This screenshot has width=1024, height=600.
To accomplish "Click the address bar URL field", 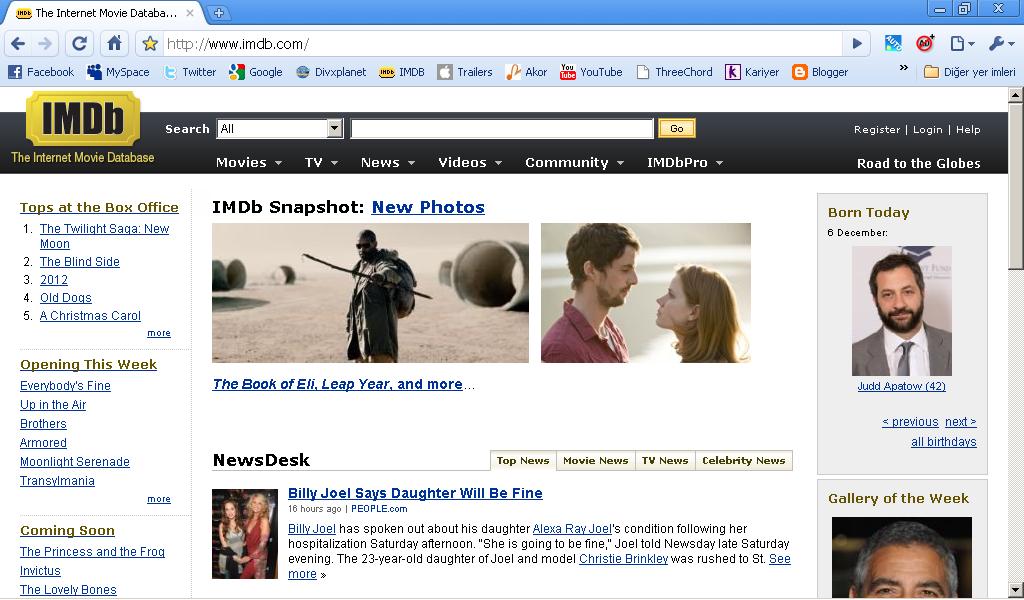I will 503,44.
